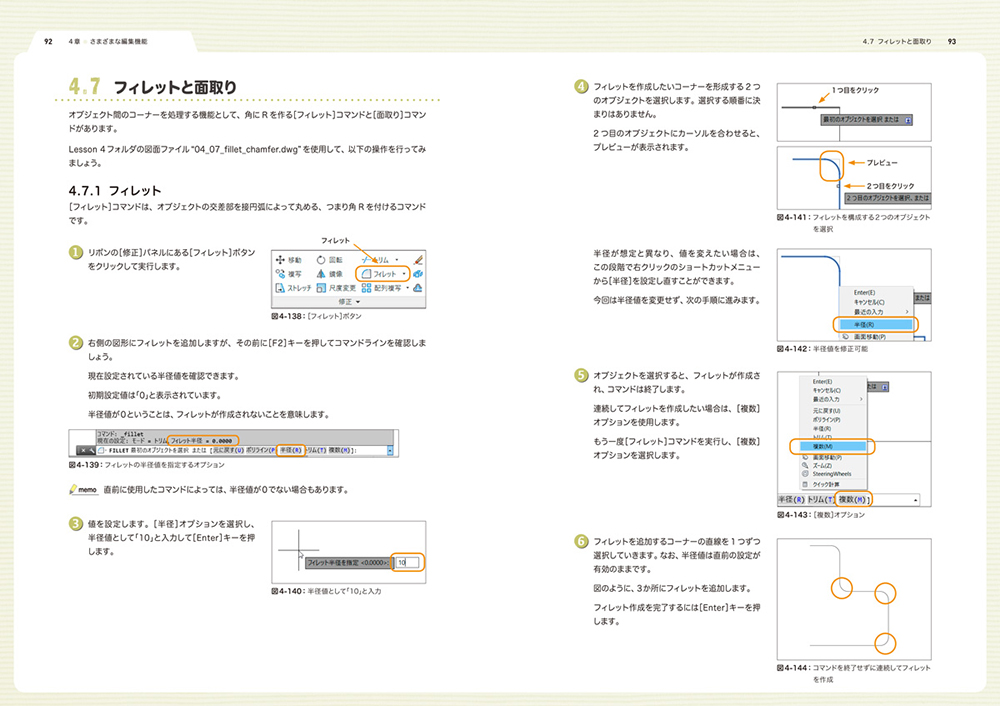Screen dimensions: 1000x706
Task: Click トリム(T) option in figure 4-139 command line
Action: 316,450
